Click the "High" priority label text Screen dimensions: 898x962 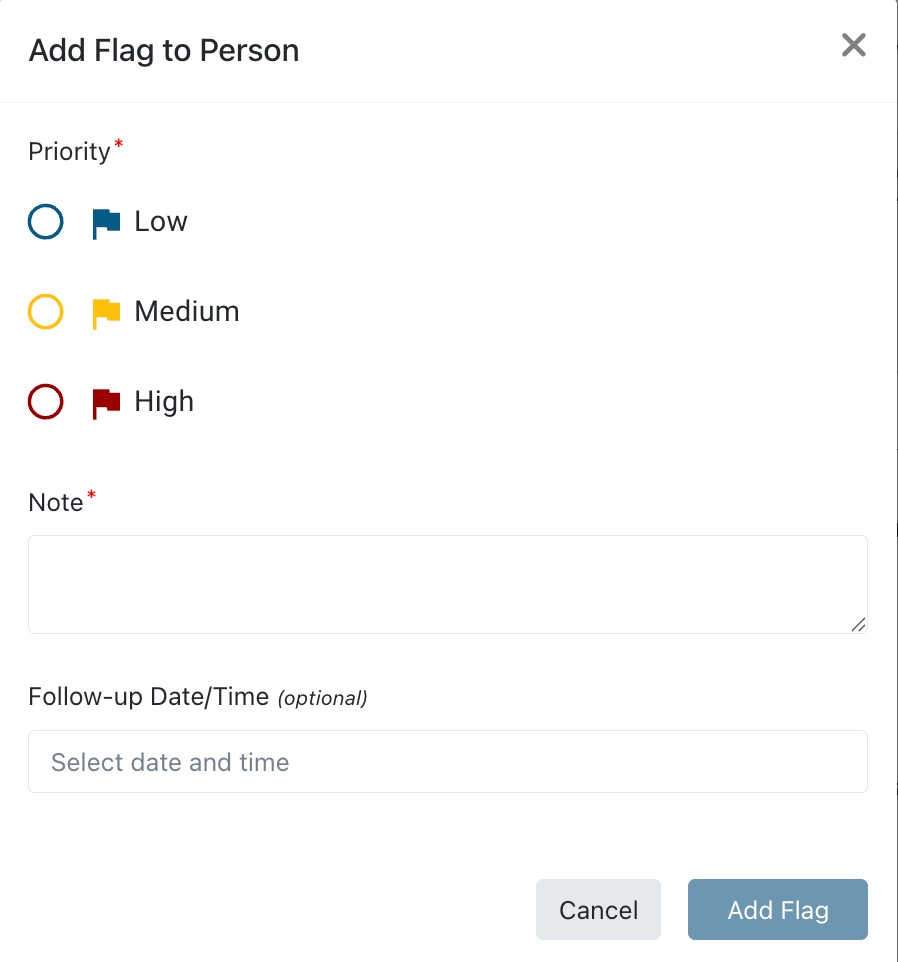(x=164, y=402)
